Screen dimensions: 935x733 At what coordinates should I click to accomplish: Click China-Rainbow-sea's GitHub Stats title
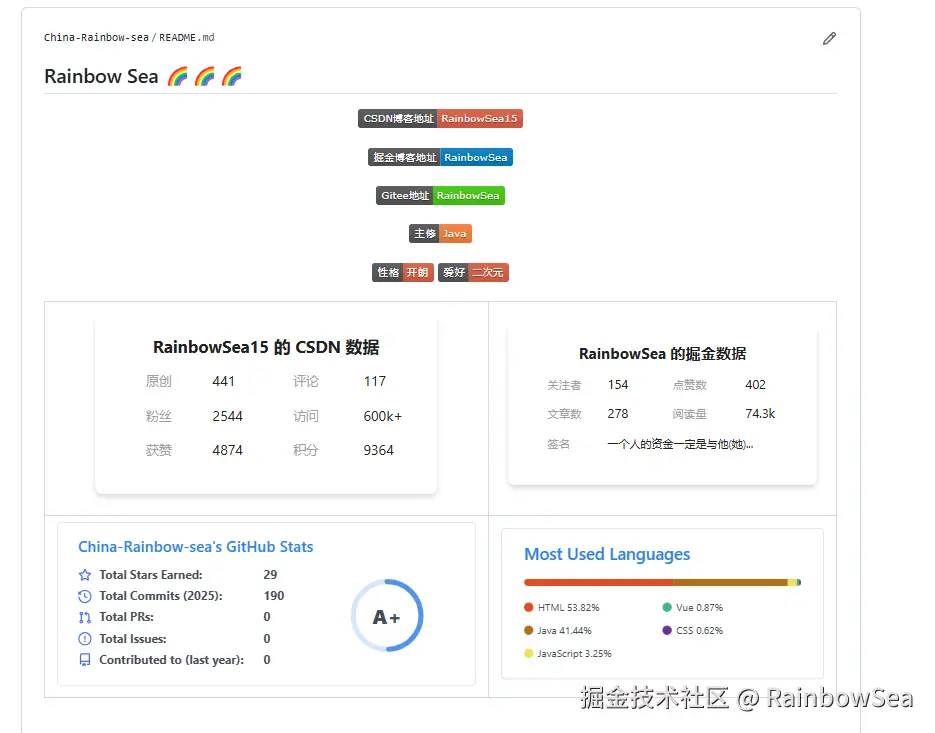196,547
